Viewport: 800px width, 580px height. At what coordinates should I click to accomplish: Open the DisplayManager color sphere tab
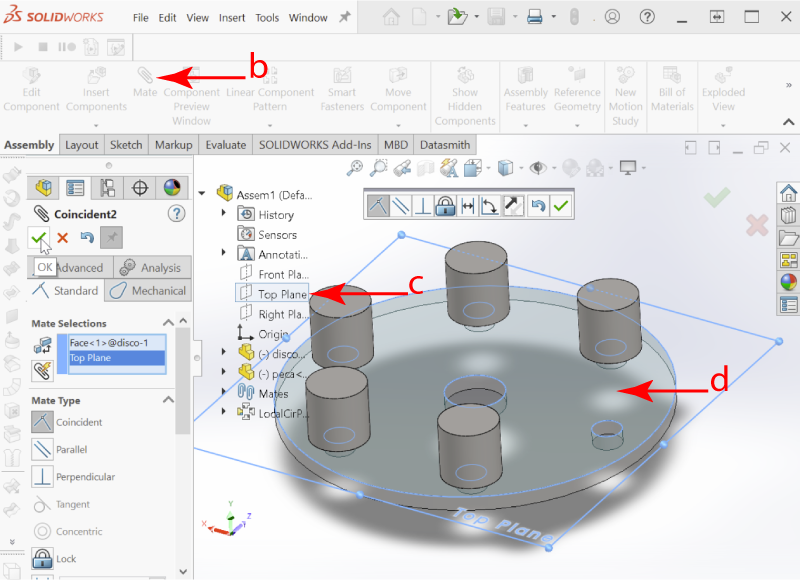point(172,187)
